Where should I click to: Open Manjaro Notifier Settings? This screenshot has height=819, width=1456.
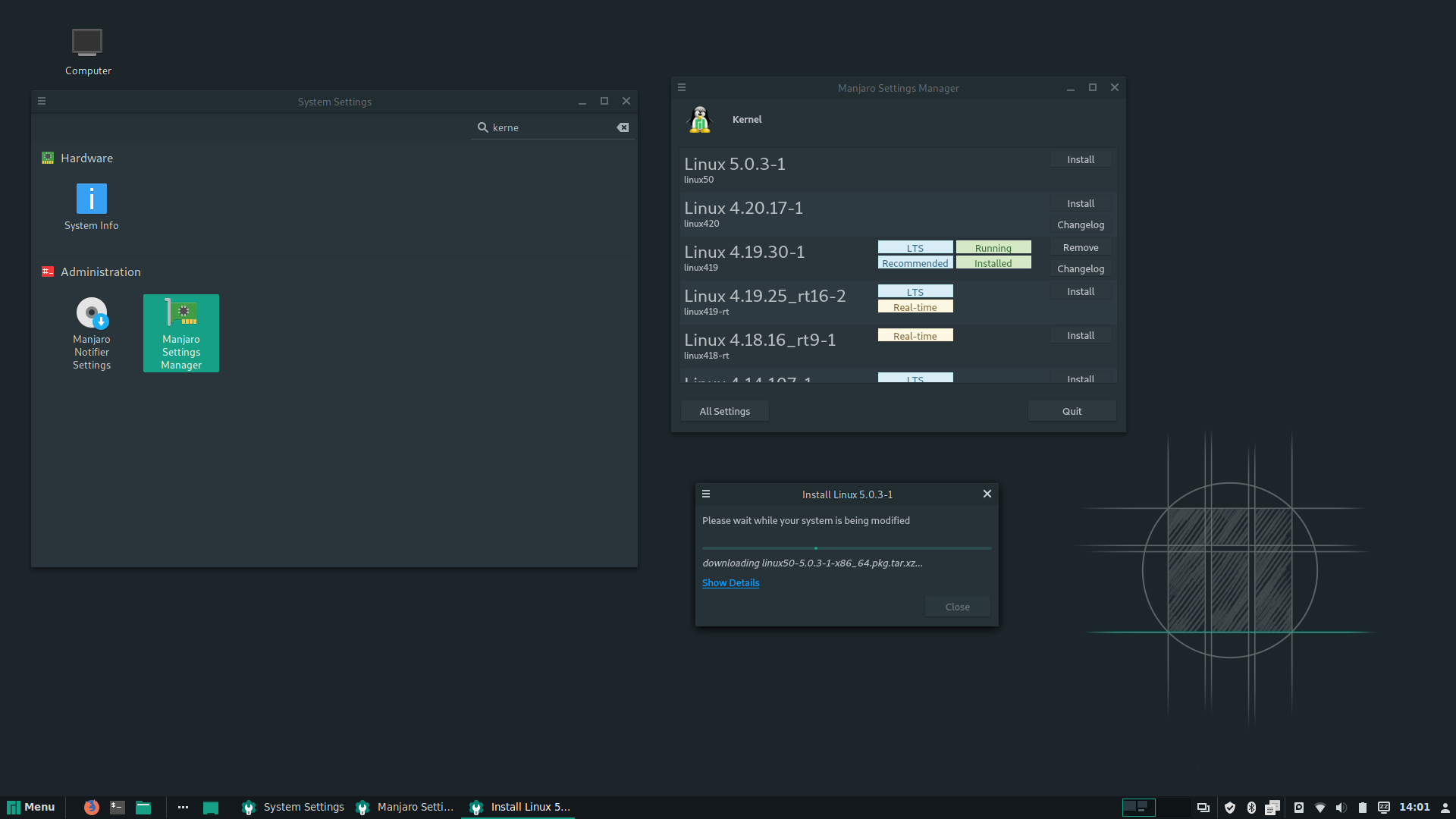[x=92, y=334]
